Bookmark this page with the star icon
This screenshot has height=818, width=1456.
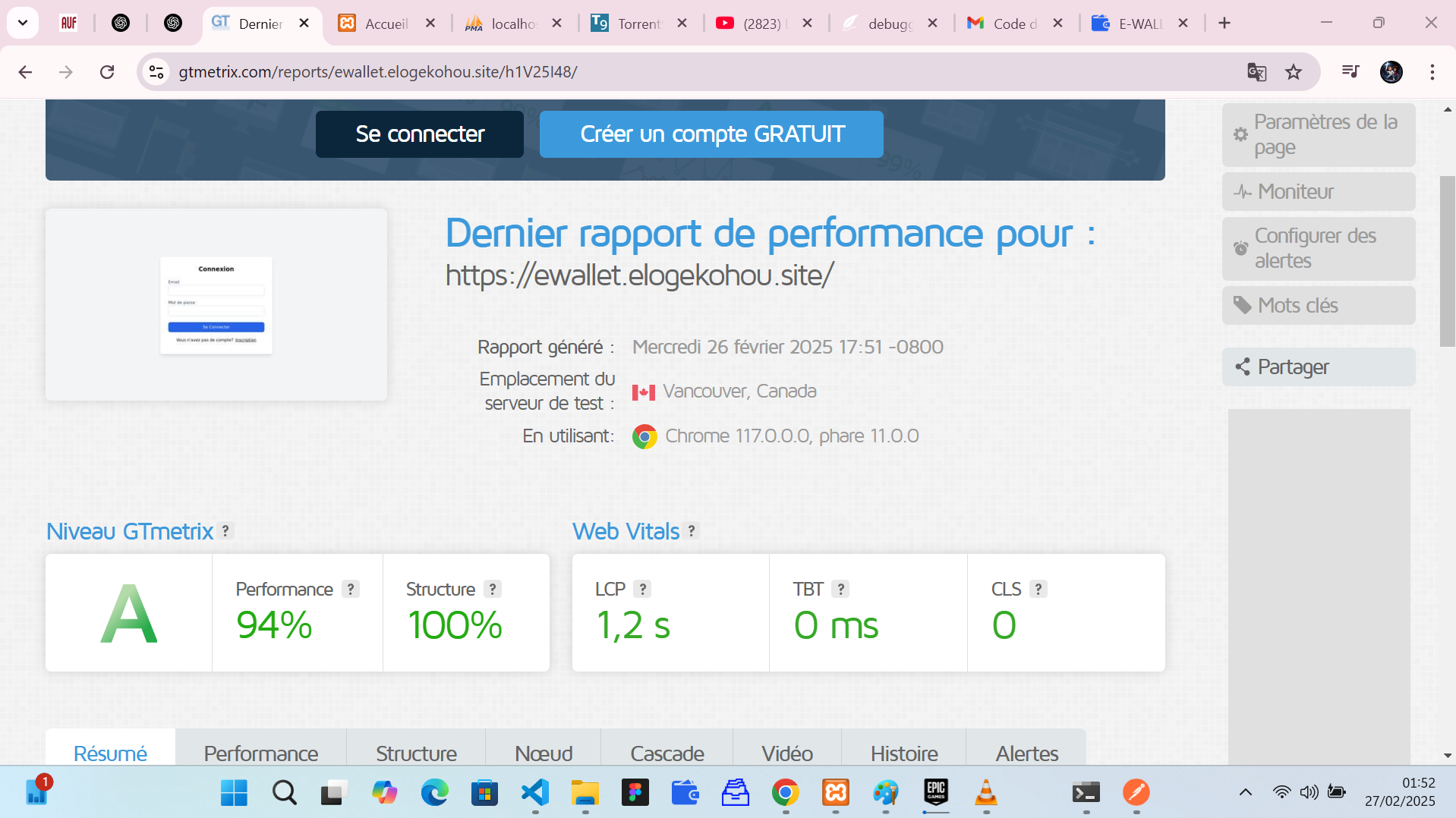pyautogui.click(x=1294, y=72)
